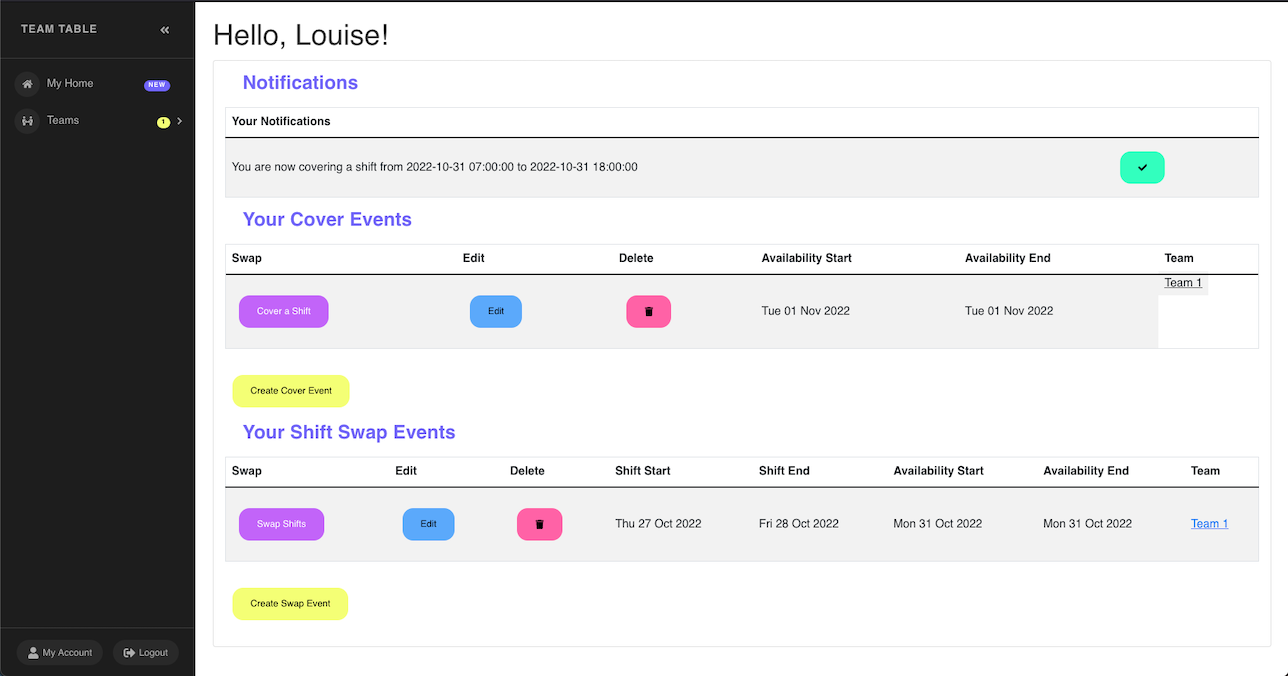Click the Create Cover Event button
The height and width of the screenshot is (676, 1288).
[x=291, y=391]
